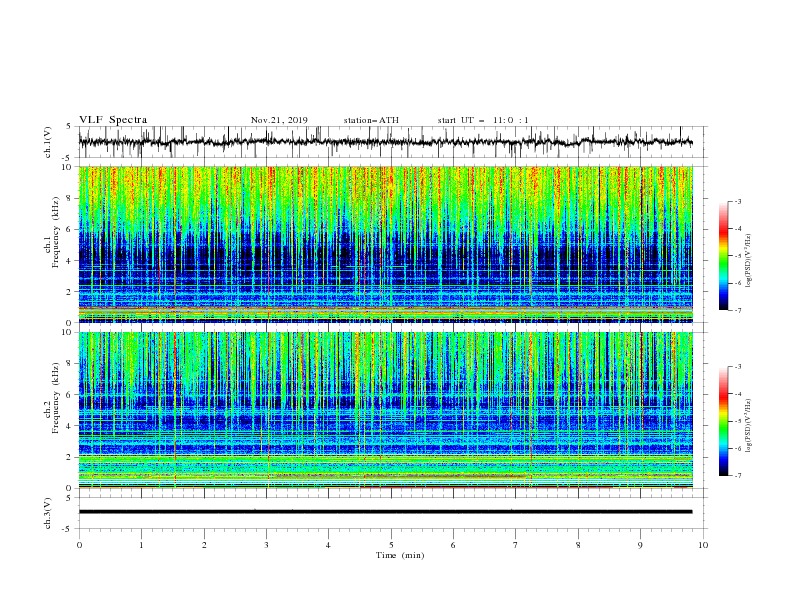
Task: Click the time axis tick label '8'
Action: (578, 545)
